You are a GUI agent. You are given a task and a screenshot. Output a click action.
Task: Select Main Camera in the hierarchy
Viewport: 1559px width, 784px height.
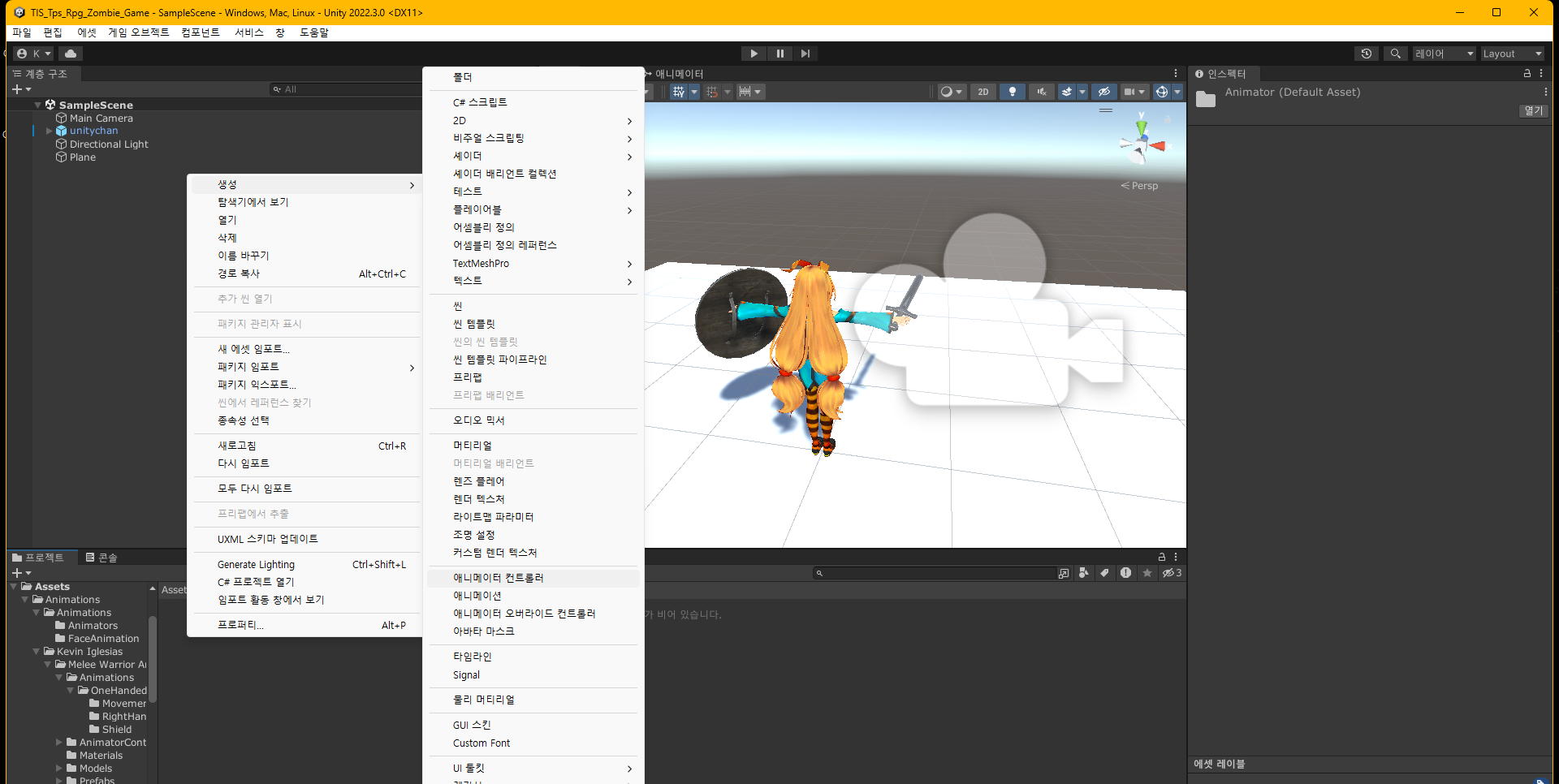[101, 118]
